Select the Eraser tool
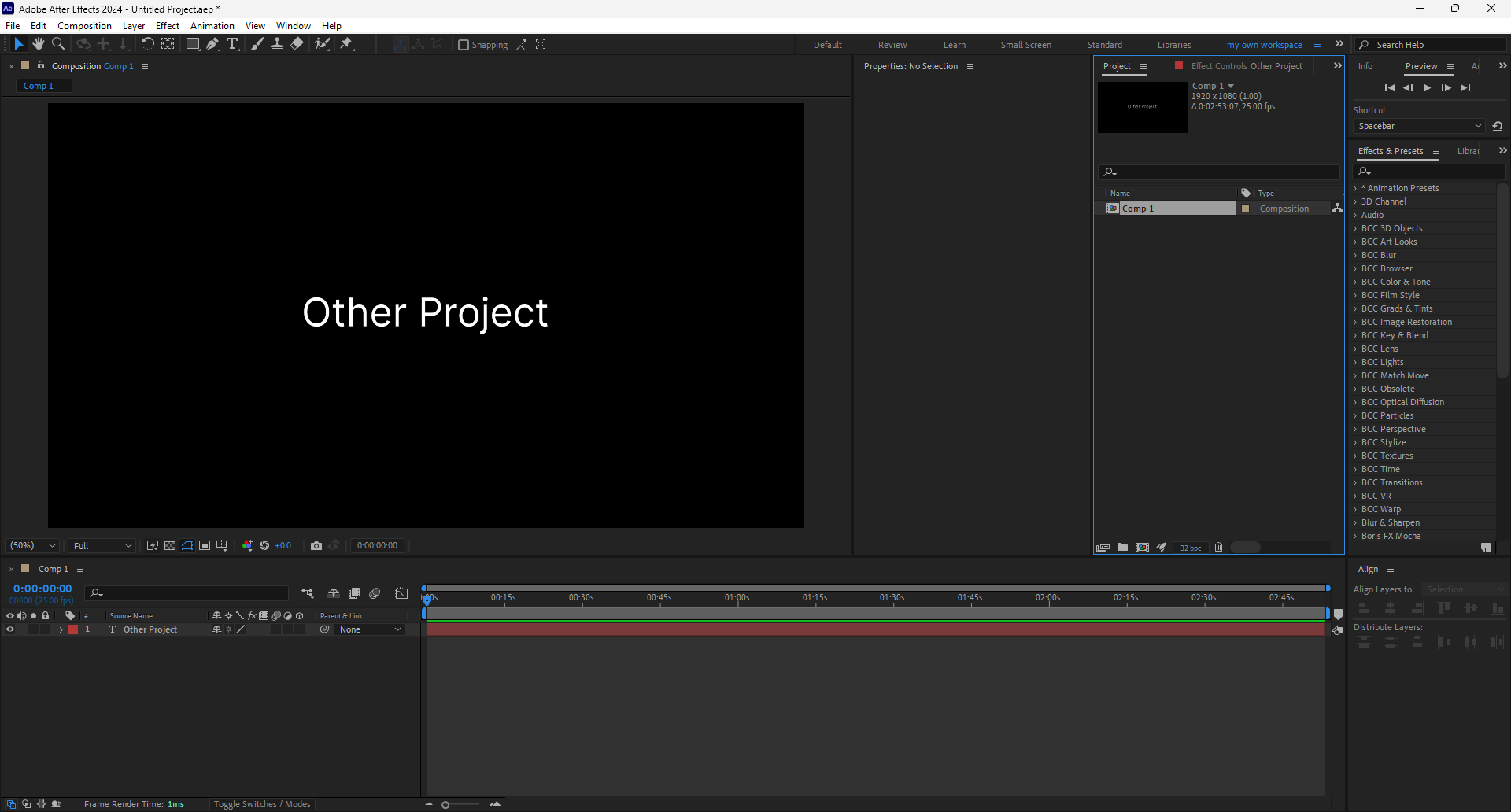1511x812 pixels. (297, 44)
